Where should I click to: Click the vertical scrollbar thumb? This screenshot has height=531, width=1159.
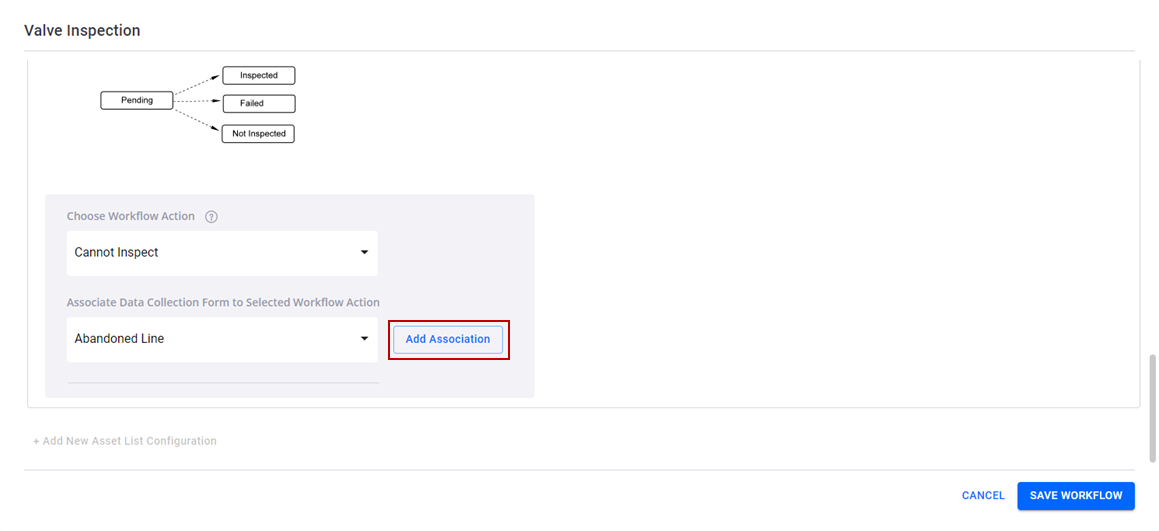point(1152,409)
